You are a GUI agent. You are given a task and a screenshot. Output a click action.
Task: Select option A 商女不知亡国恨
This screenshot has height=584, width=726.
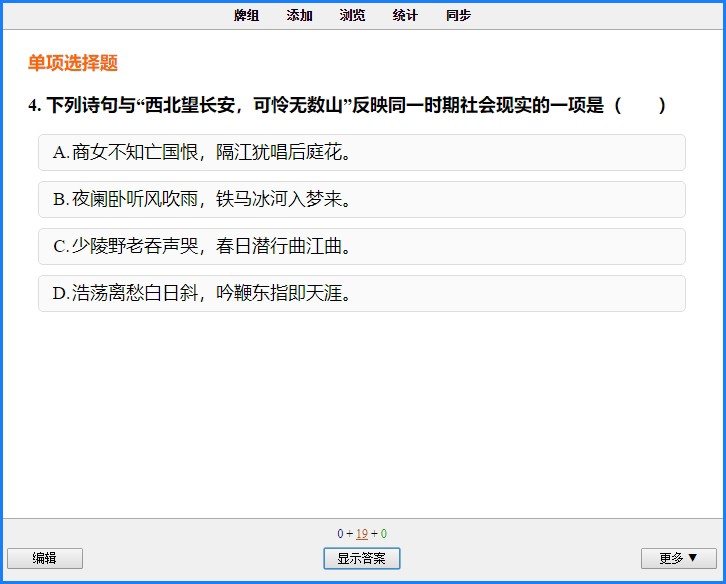tap(362, 152)
